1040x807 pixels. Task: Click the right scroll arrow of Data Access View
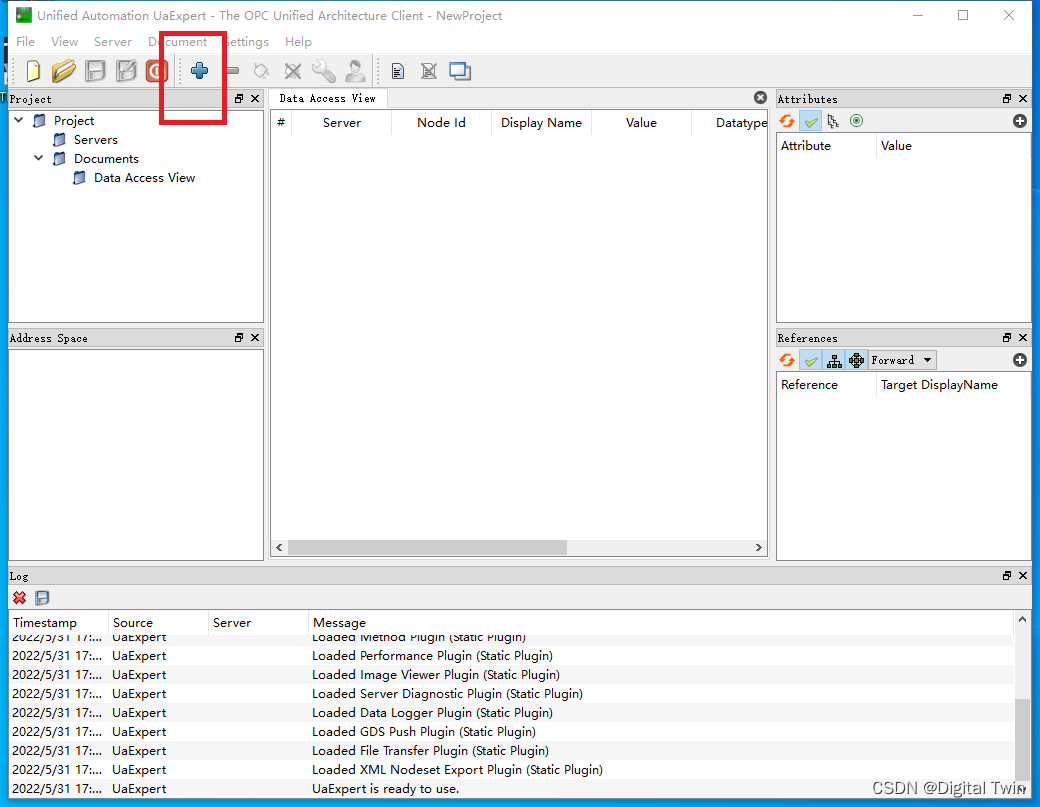tap(759, 548)
